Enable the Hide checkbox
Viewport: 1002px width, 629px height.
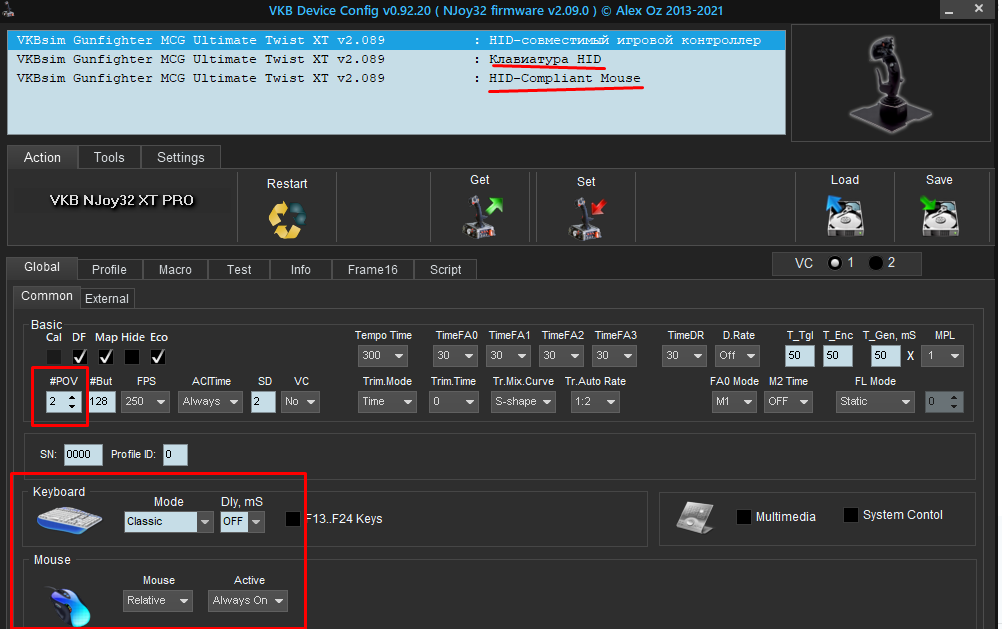click(132, 357)
